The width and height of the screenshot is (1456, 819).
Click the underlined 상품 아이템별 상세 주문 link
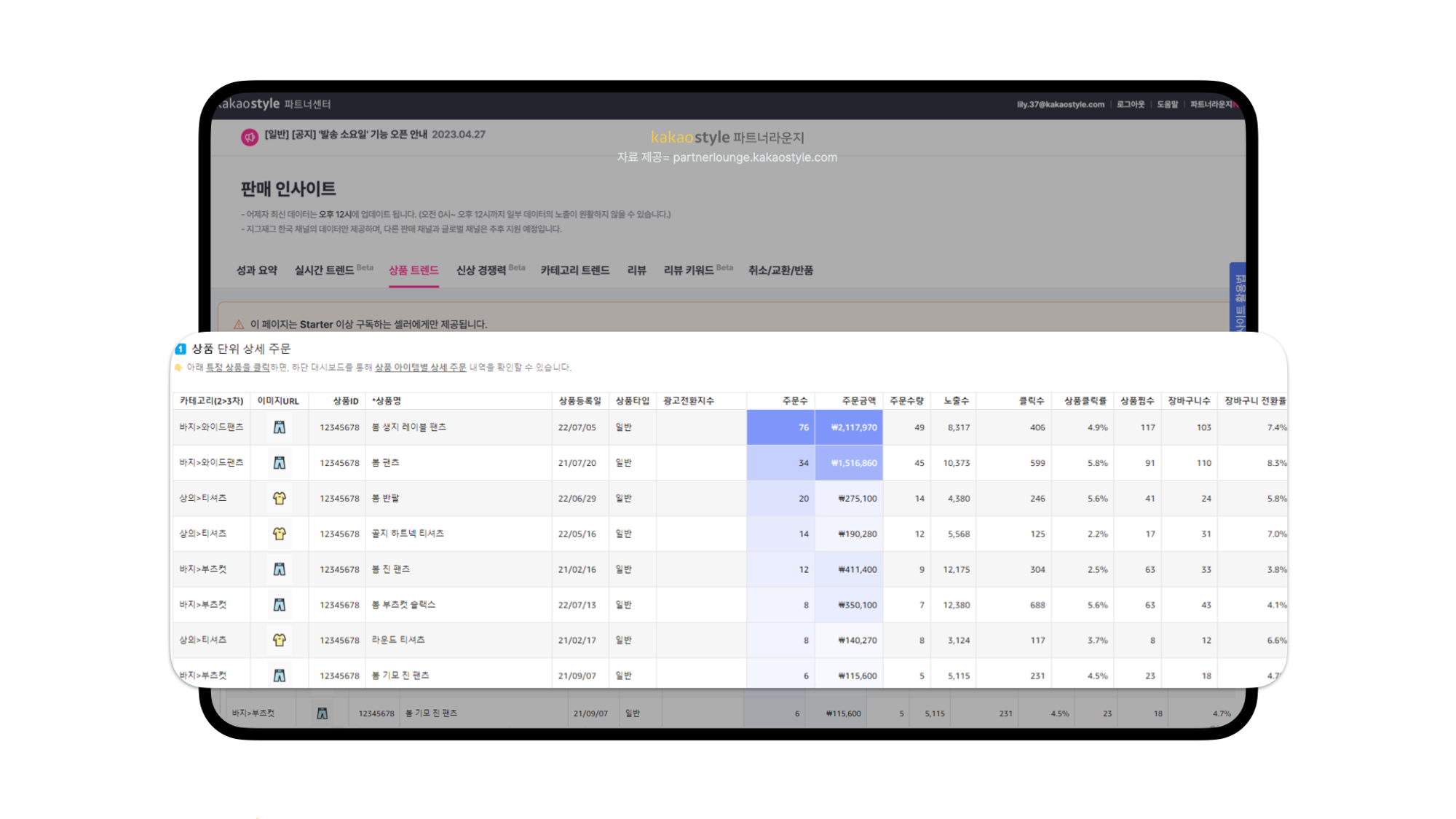pyautogui.click(x=420, y=368)
